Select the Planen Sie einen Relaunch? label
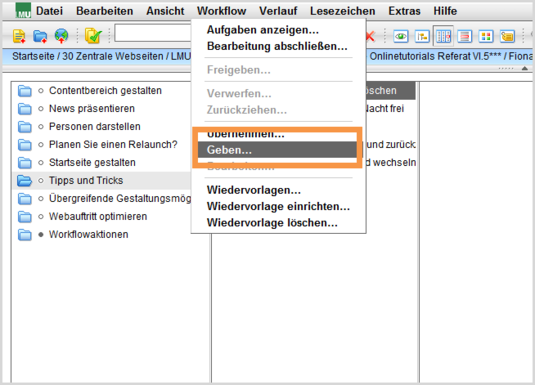535x385 pixels. [x=113, y=145]
